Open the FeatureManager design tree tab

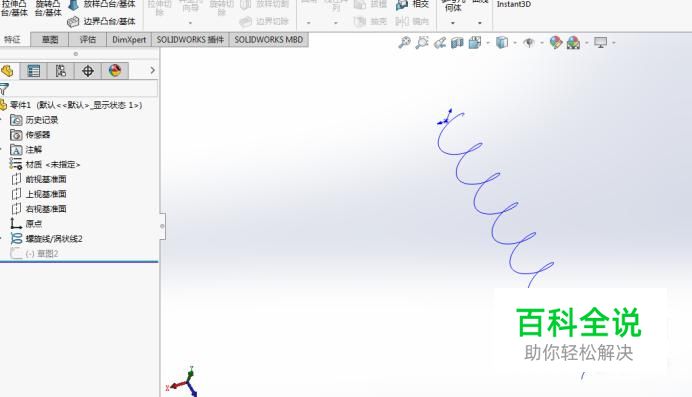[x=8, y=71]
